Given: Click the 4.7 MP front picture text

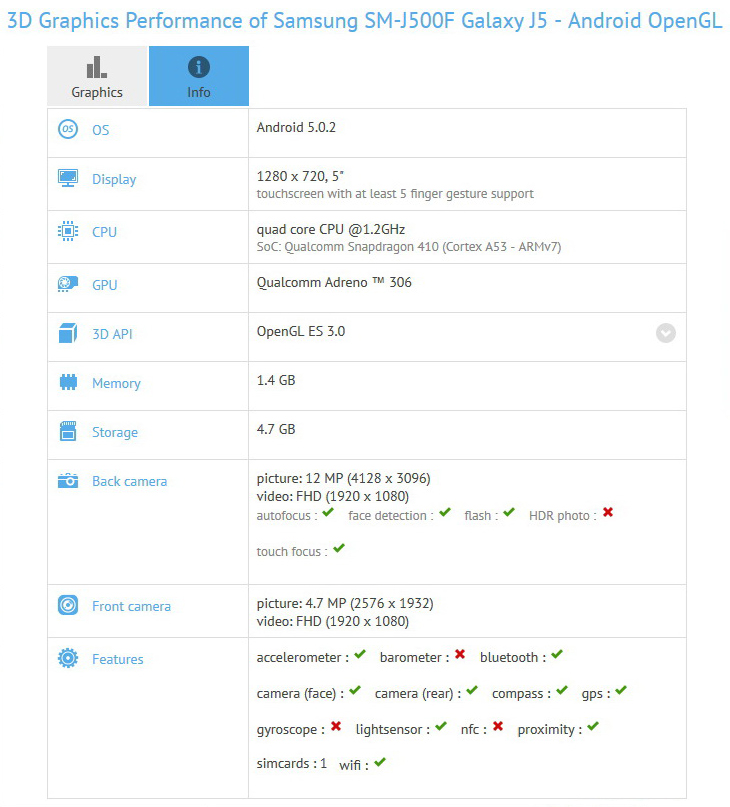Looking at the screenshot, I should click(x=345, y=604).
